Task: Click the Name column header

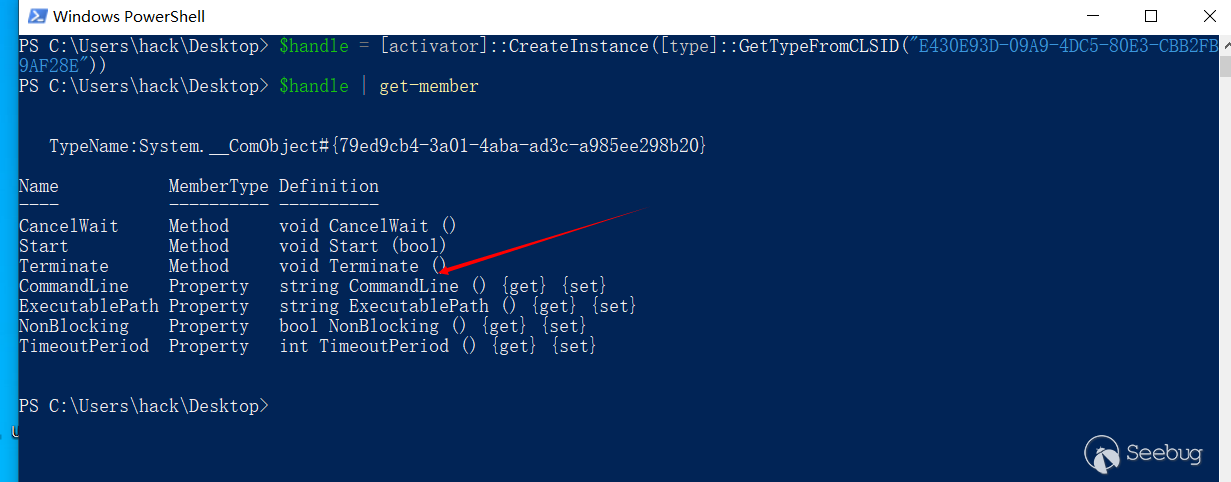Action: 39,186
